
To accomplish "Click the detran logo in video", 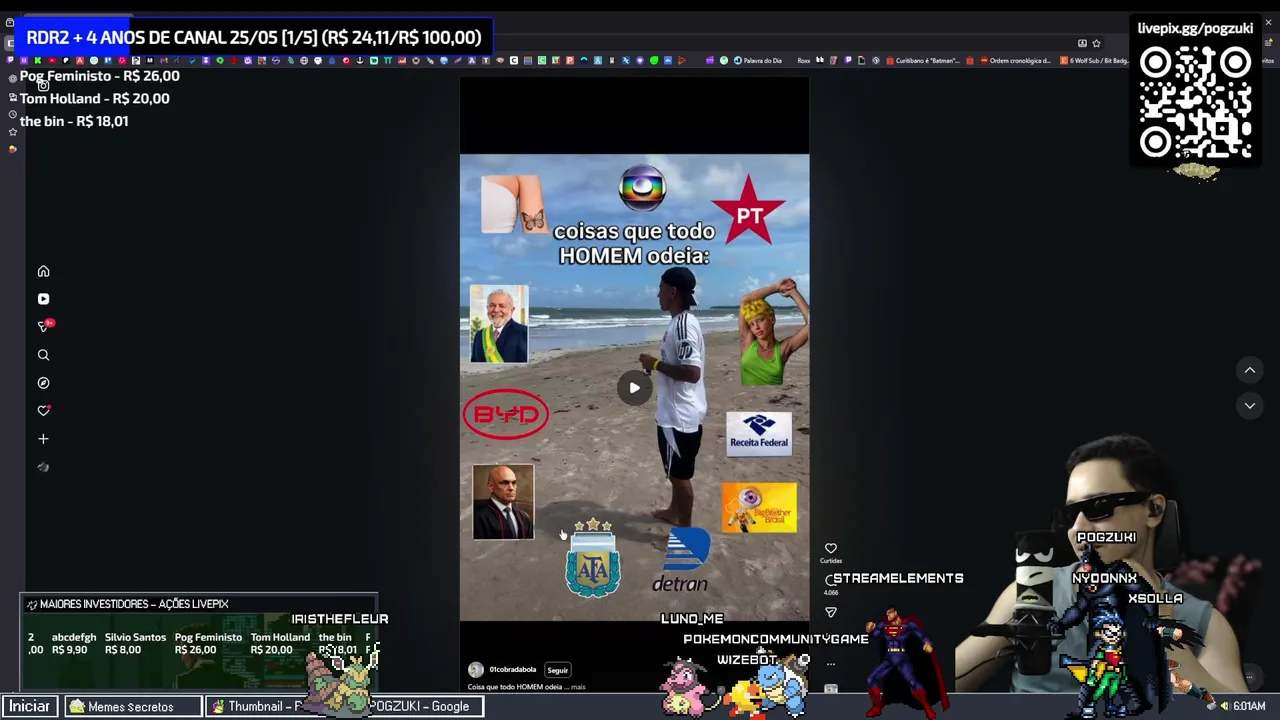I will click(x=681, y=562).
